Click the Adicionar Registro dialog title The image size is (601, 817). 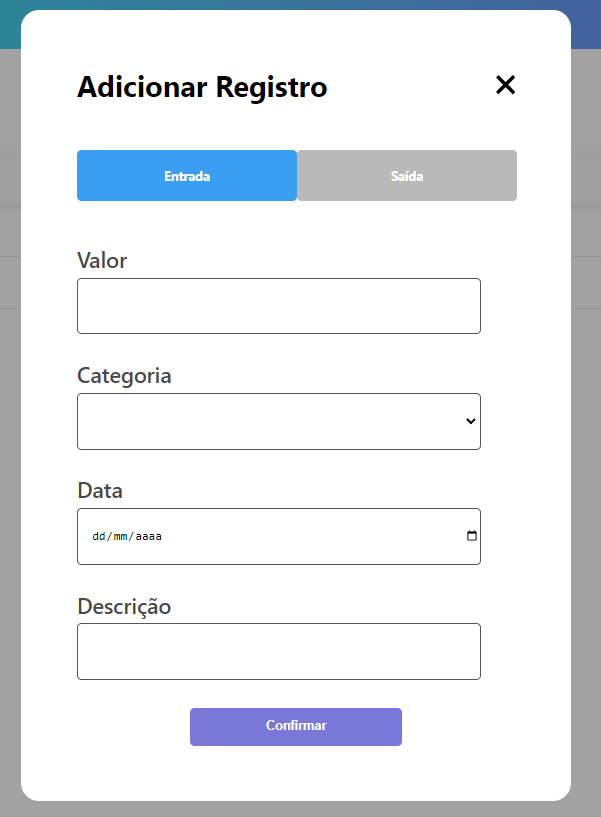coord(201,87)
